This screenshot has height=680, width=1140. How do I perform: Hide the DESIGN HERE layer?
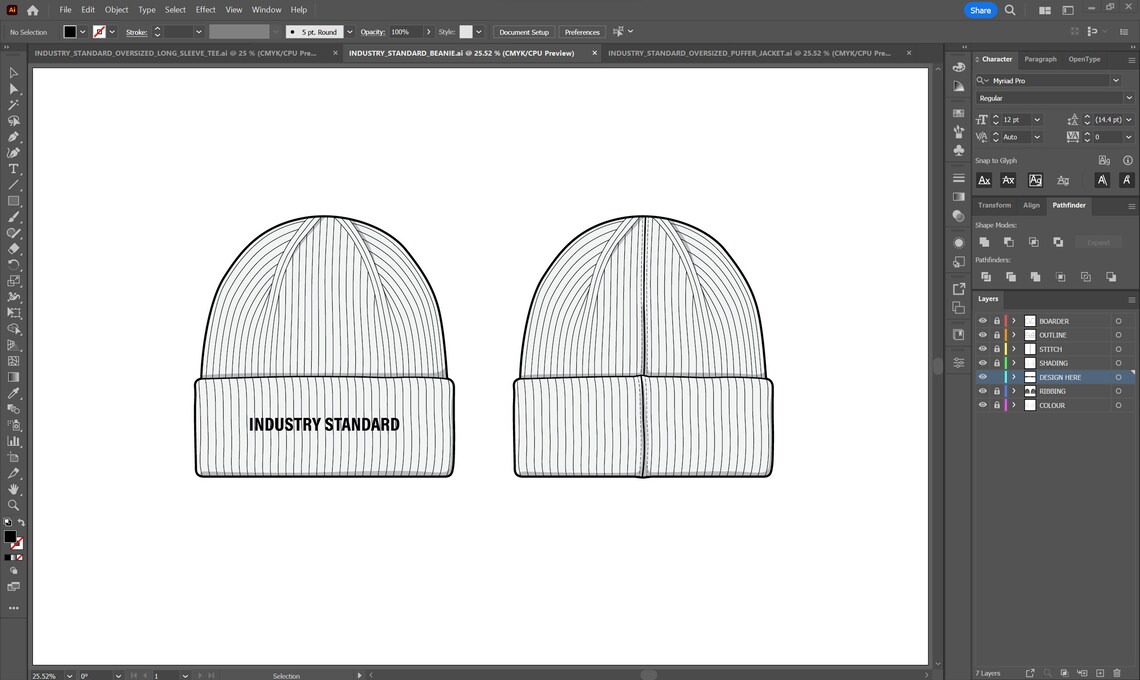coord(983,377)
